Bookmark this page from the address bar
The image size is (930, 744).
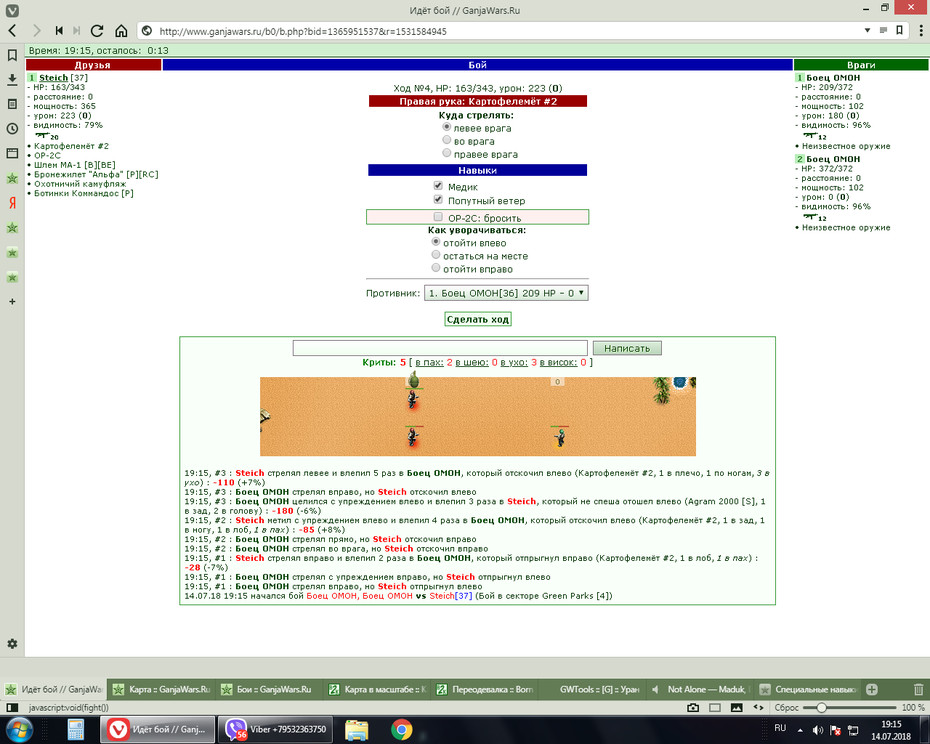[x=900, y=30]
